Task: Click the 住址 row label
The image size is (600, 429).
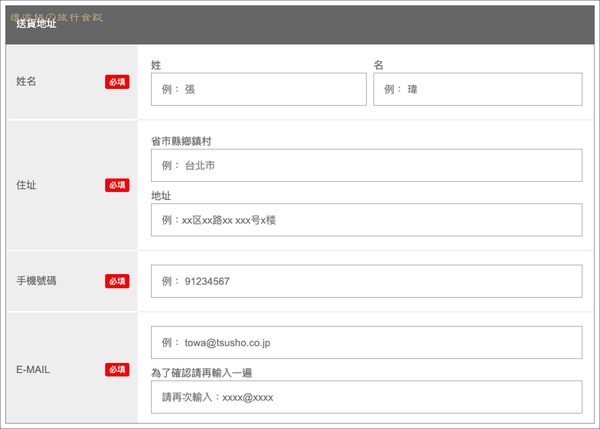Action: pyautogui.click(x=30, y=185)
